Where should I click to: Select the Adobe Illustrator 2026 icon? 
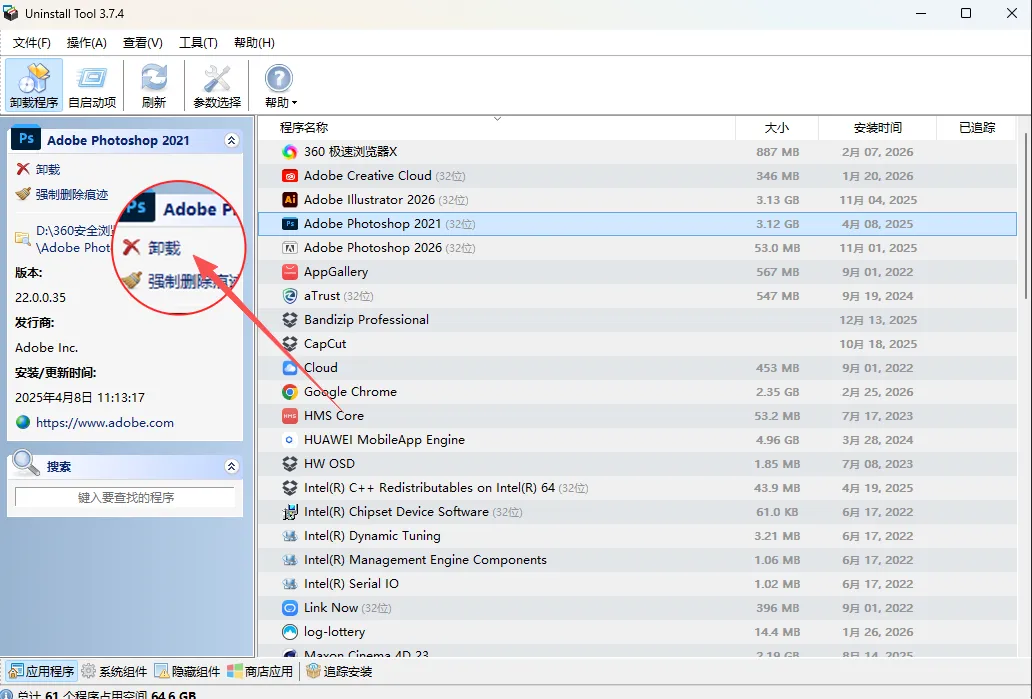point(290,200)
